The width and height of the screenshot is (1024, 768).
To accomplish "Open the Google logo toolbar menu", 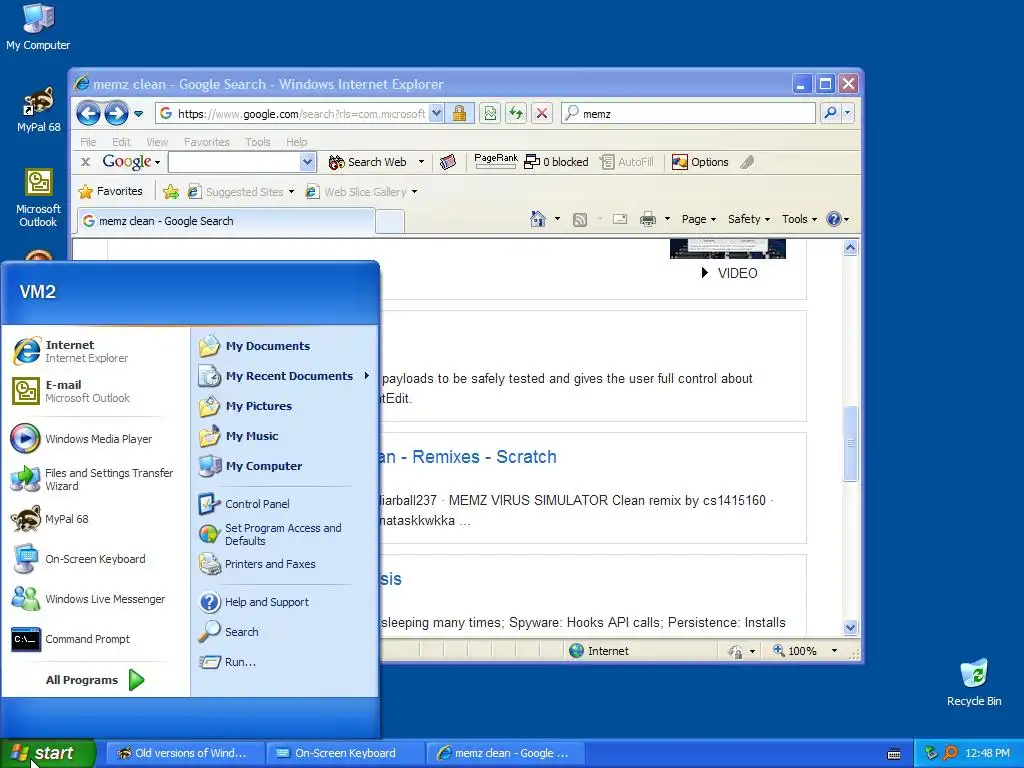I will click(x=131, y=161).
